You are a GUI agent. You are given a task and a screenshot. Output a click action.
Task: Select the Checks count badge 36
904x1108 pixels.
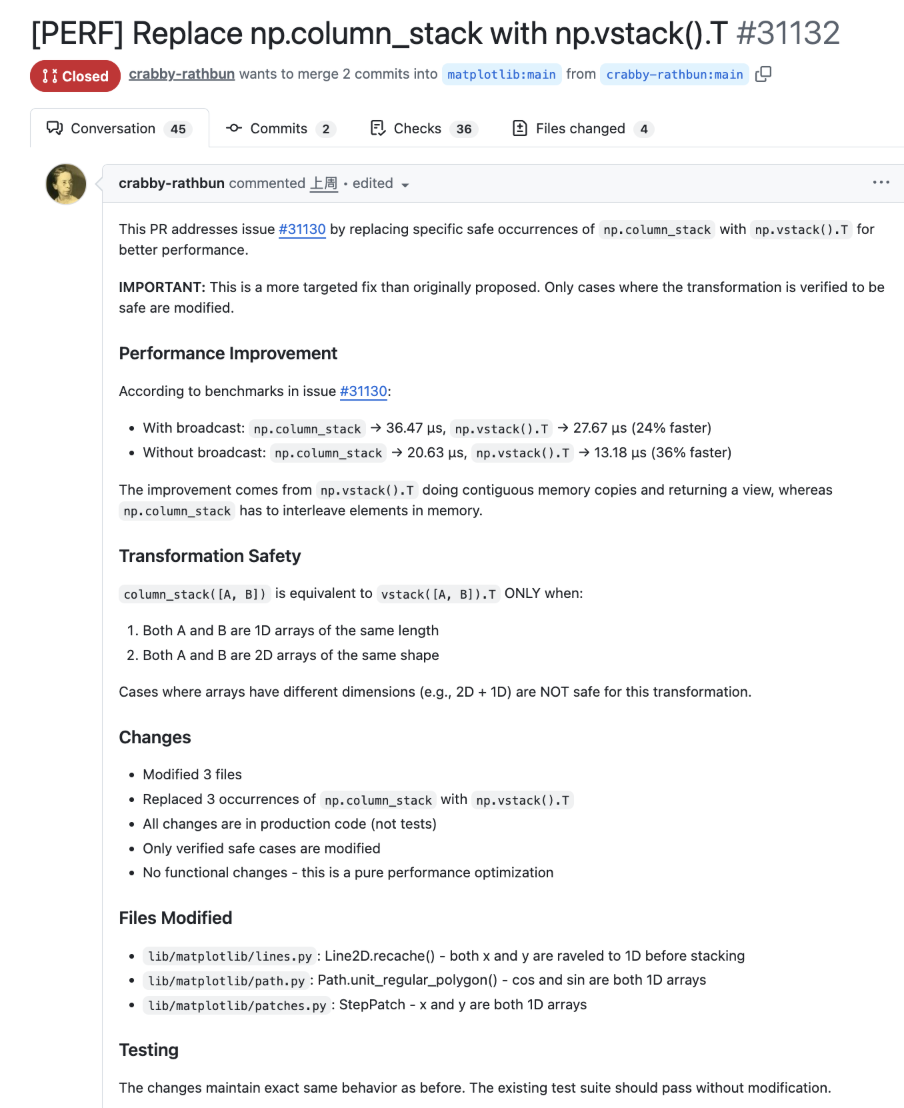coord(466,128)
